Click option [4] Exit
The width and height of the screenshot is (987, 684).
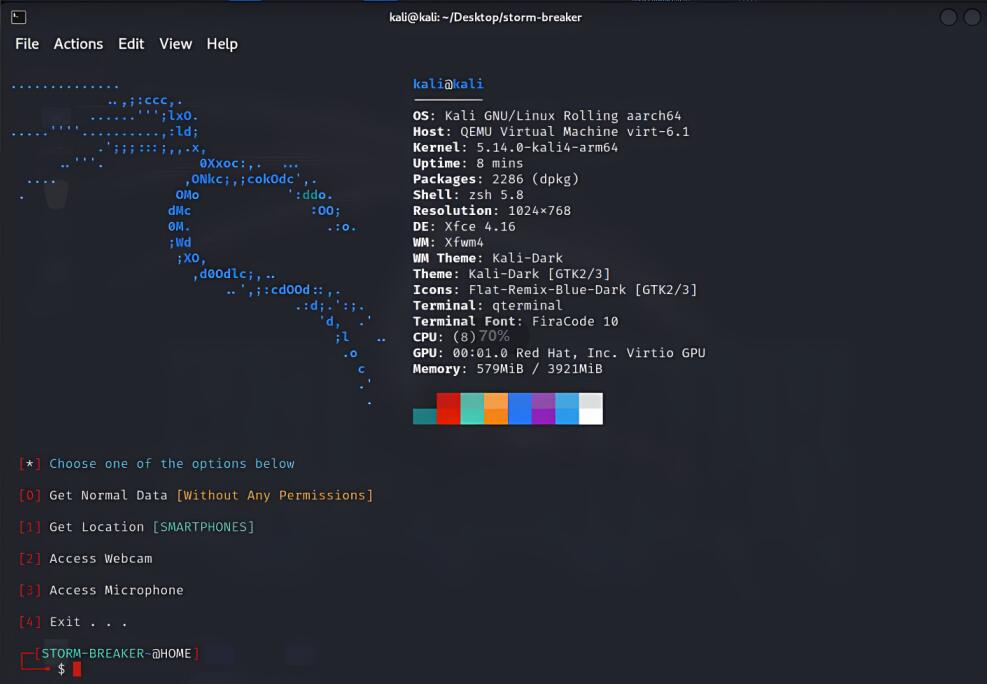tap(73, 622)
